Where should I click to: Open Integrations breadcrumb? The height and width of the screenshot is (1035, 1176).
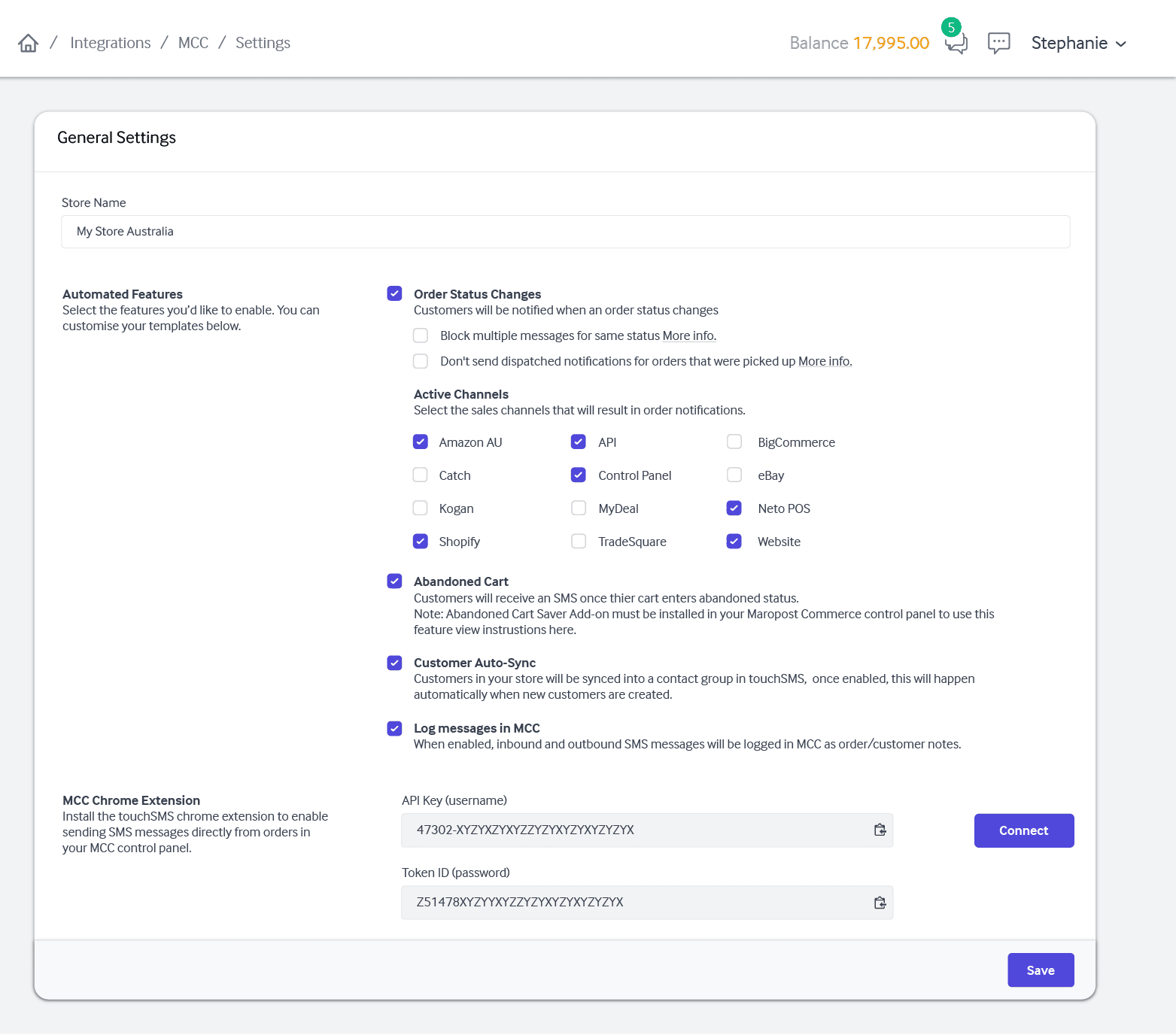110,43
